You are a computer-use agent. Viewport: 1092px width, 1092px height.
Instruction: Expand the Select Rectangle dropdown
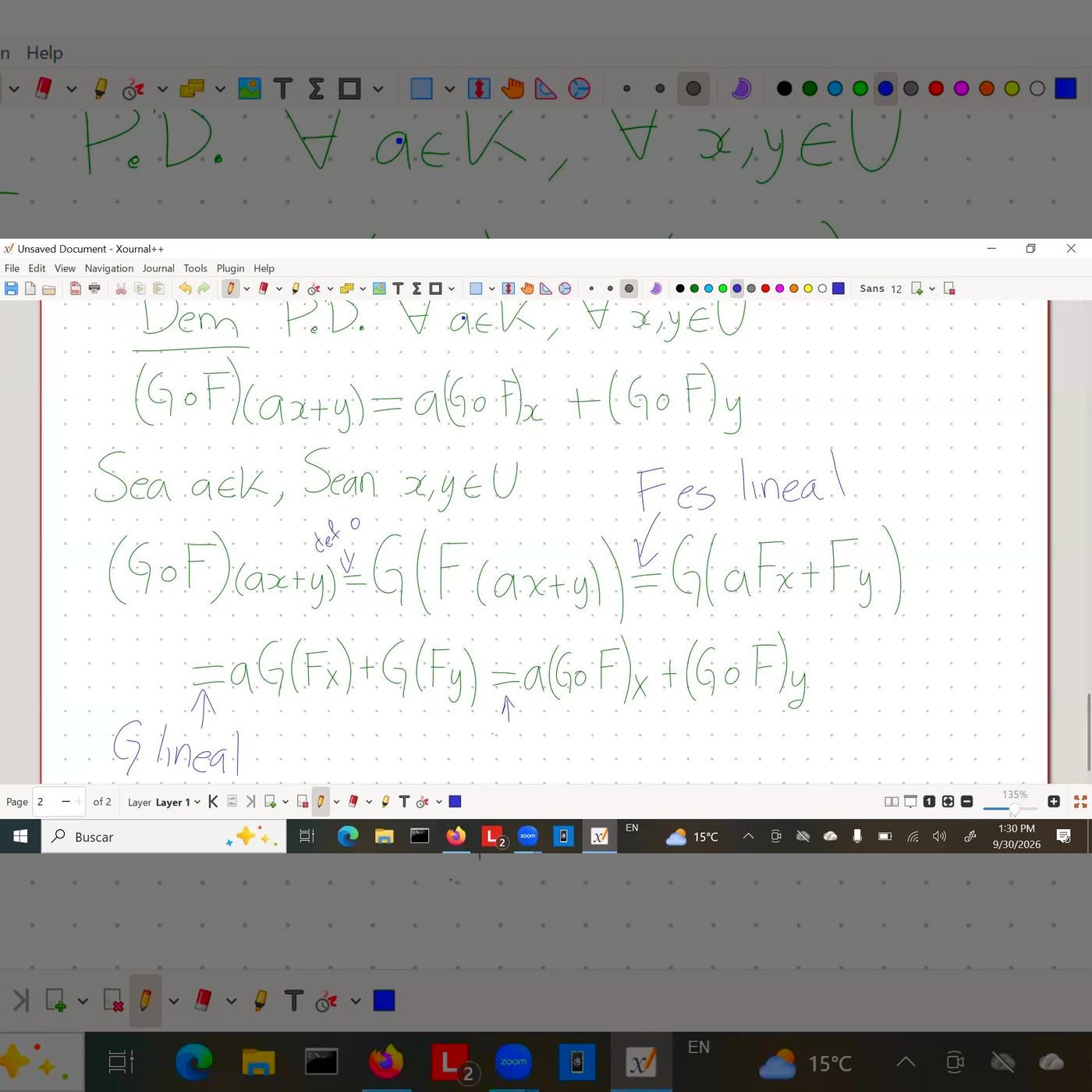tap(491, 289)
